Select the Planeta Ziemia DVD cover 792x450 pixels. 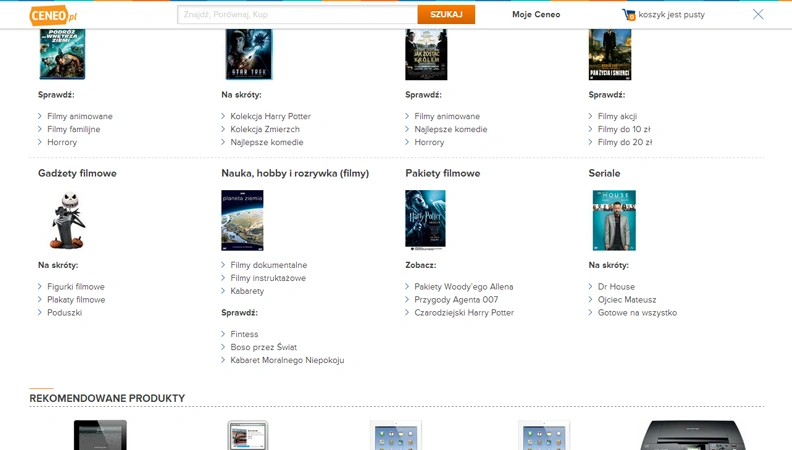click(242, 220)
